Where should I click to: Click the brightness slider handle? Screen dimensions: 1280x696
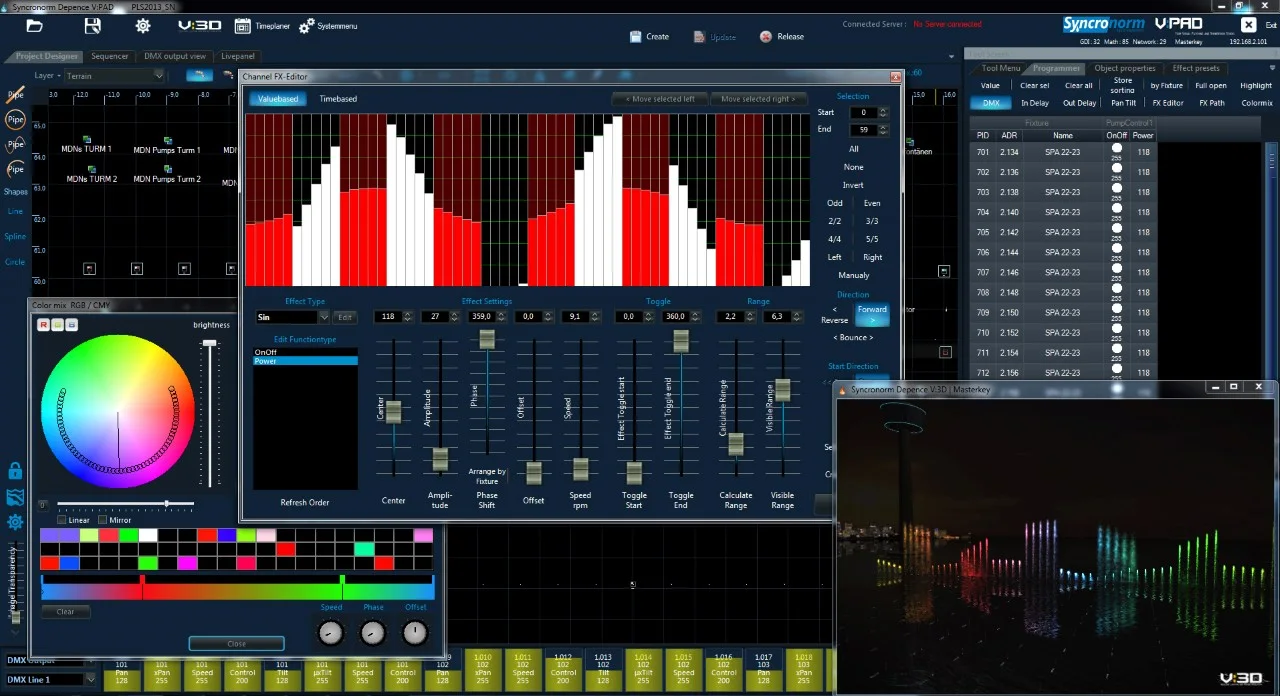click(210, 343)
